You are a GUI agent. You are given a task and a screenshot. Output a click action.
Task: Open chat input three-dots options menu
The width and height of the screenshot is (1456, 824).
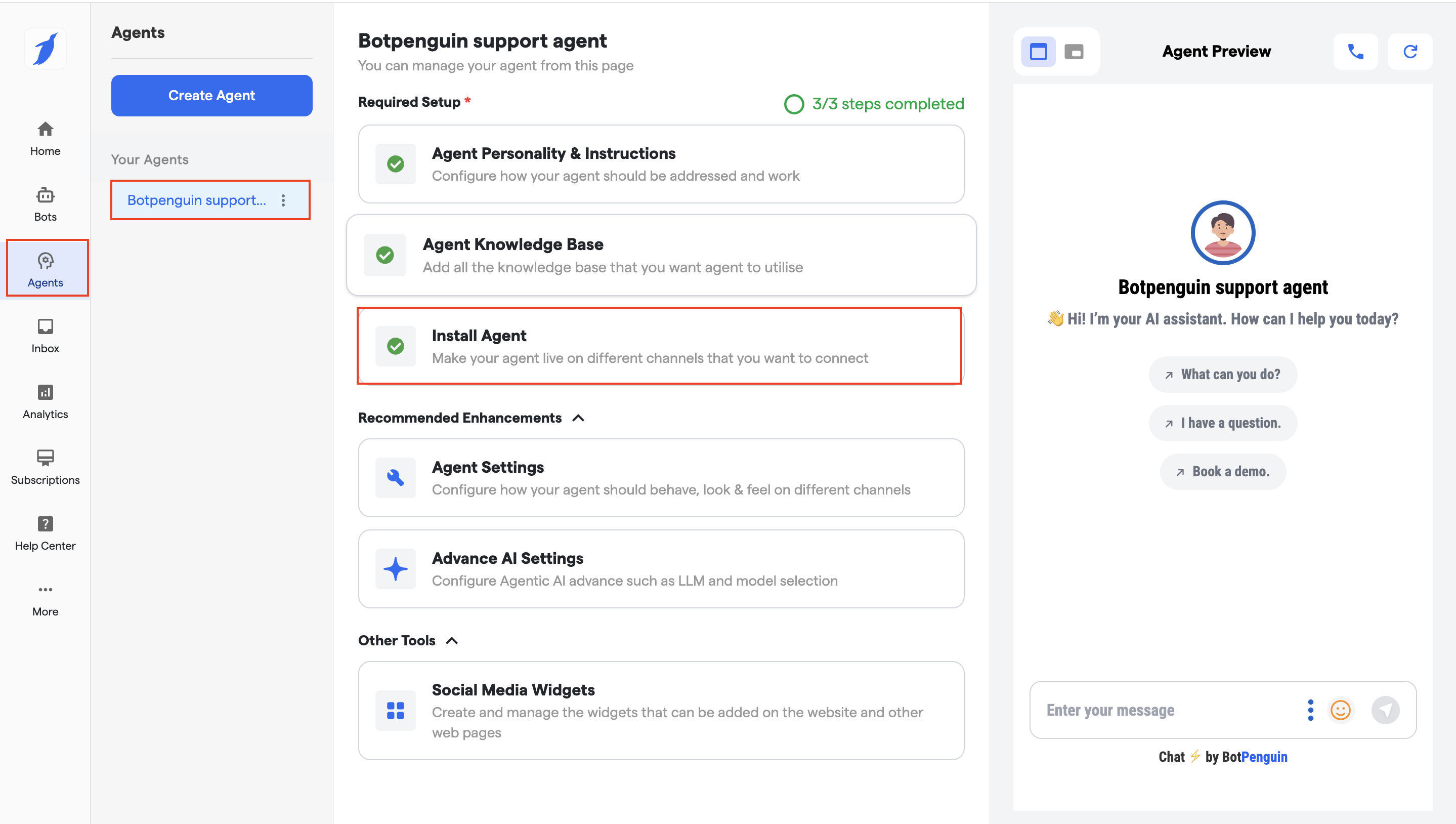pos(1310,710)
